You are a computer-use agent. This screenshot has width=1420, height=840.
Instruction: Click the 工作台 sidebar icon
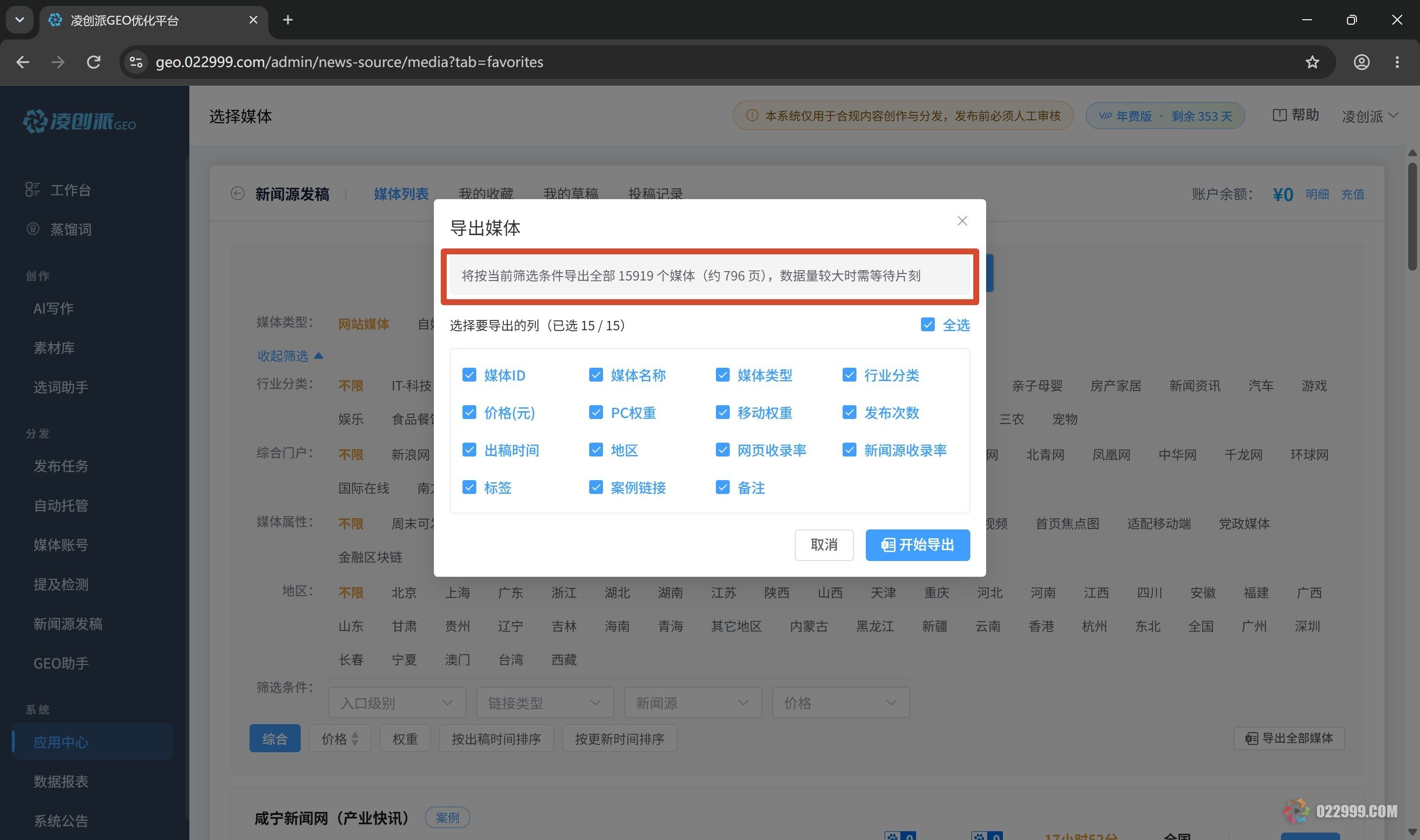[33, 190]
